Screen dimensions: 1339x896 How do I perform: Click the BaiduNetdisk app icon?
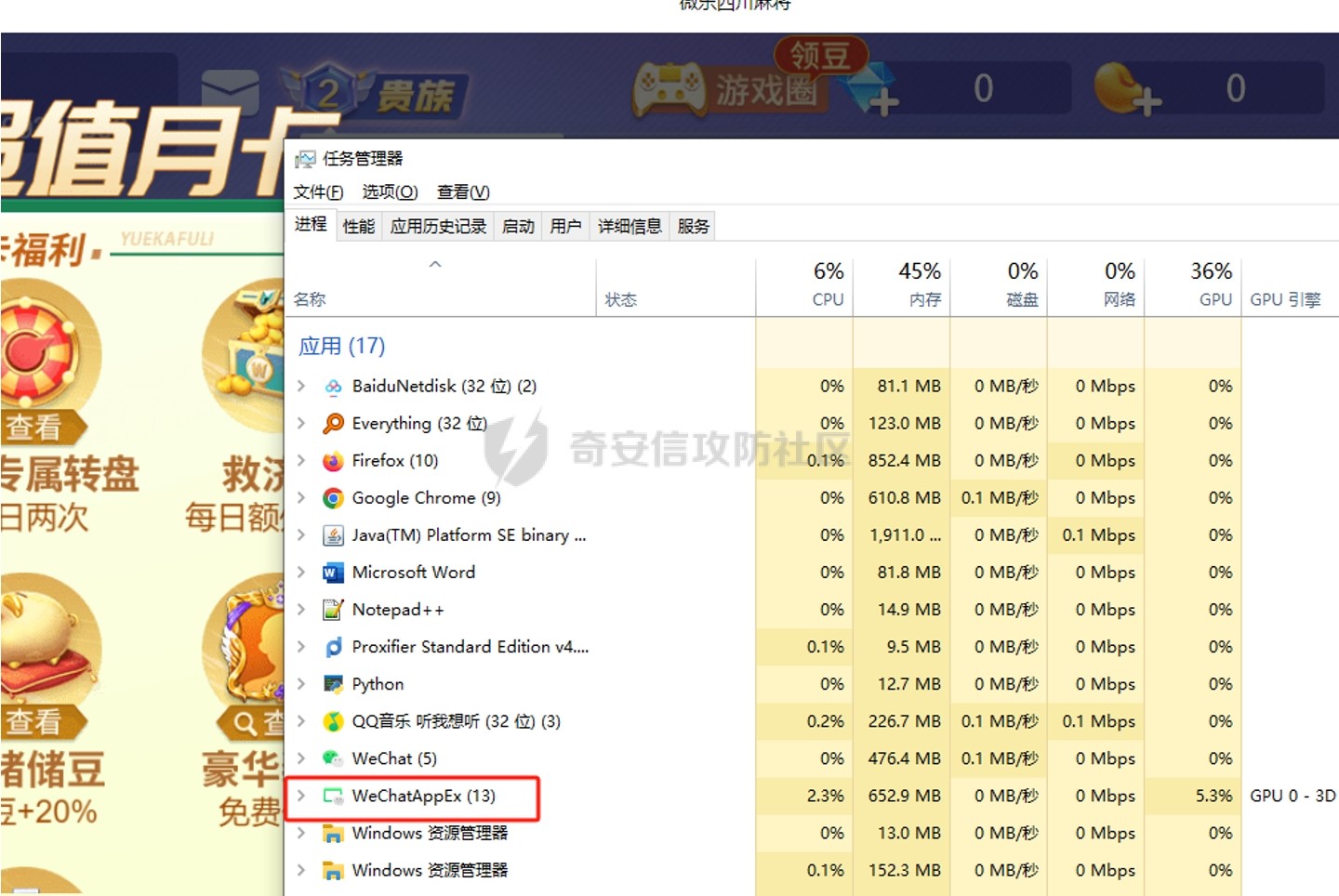pos(332,387)
